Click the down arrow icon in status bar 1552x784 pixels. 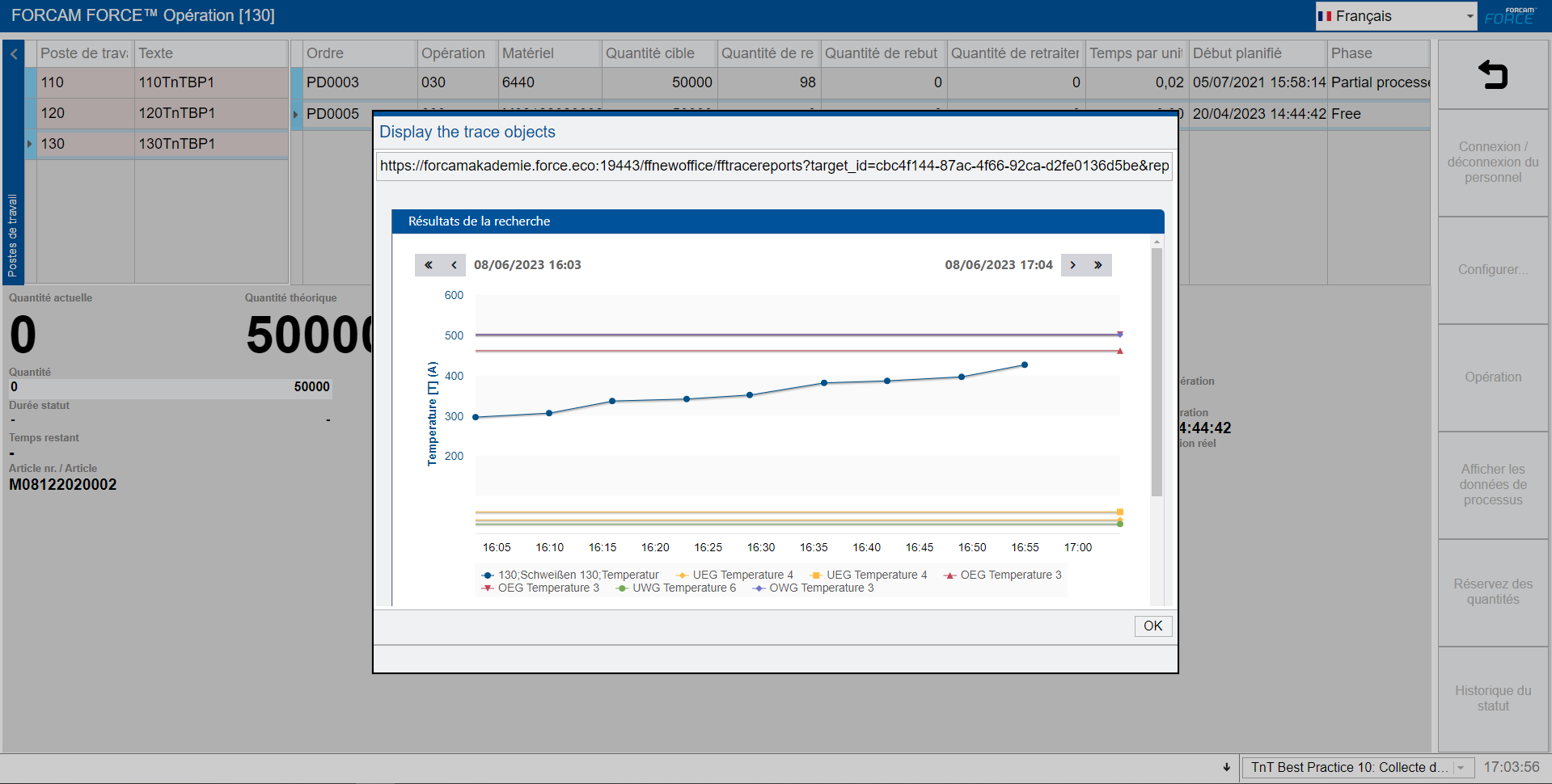click(x=1226, y=767)
